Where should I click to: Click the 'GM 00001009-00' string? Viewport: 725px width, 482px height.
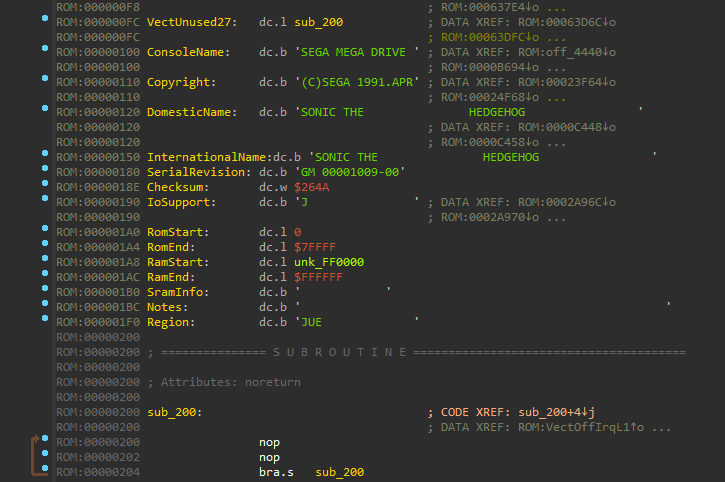(x=350, y=172)
